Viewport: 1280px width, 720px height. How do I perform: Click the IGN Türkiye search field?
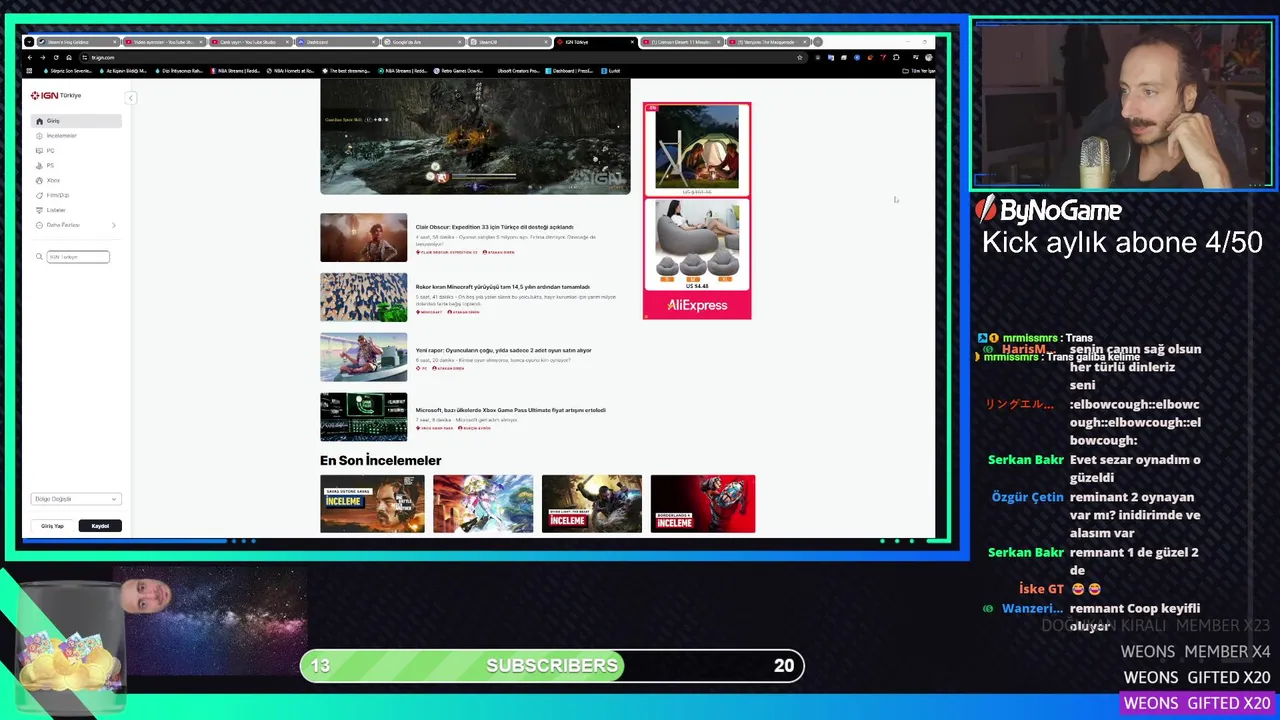pyautogui.click(x=78, y=257)
